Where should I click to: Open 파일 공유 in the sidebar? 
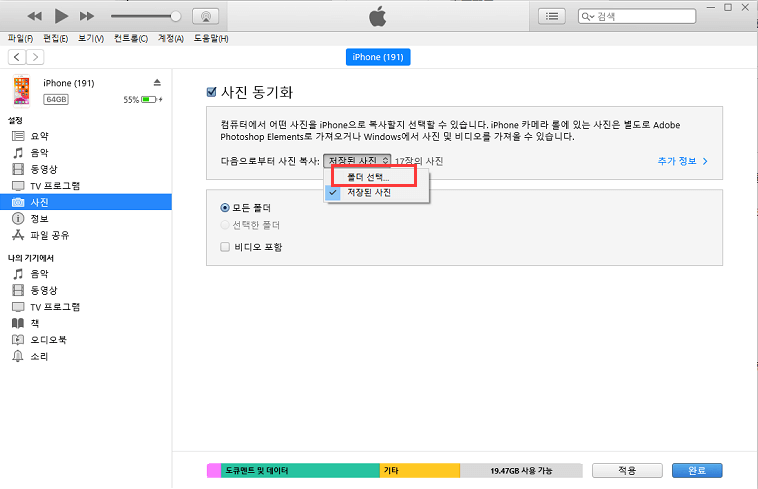tap(54, 235)
